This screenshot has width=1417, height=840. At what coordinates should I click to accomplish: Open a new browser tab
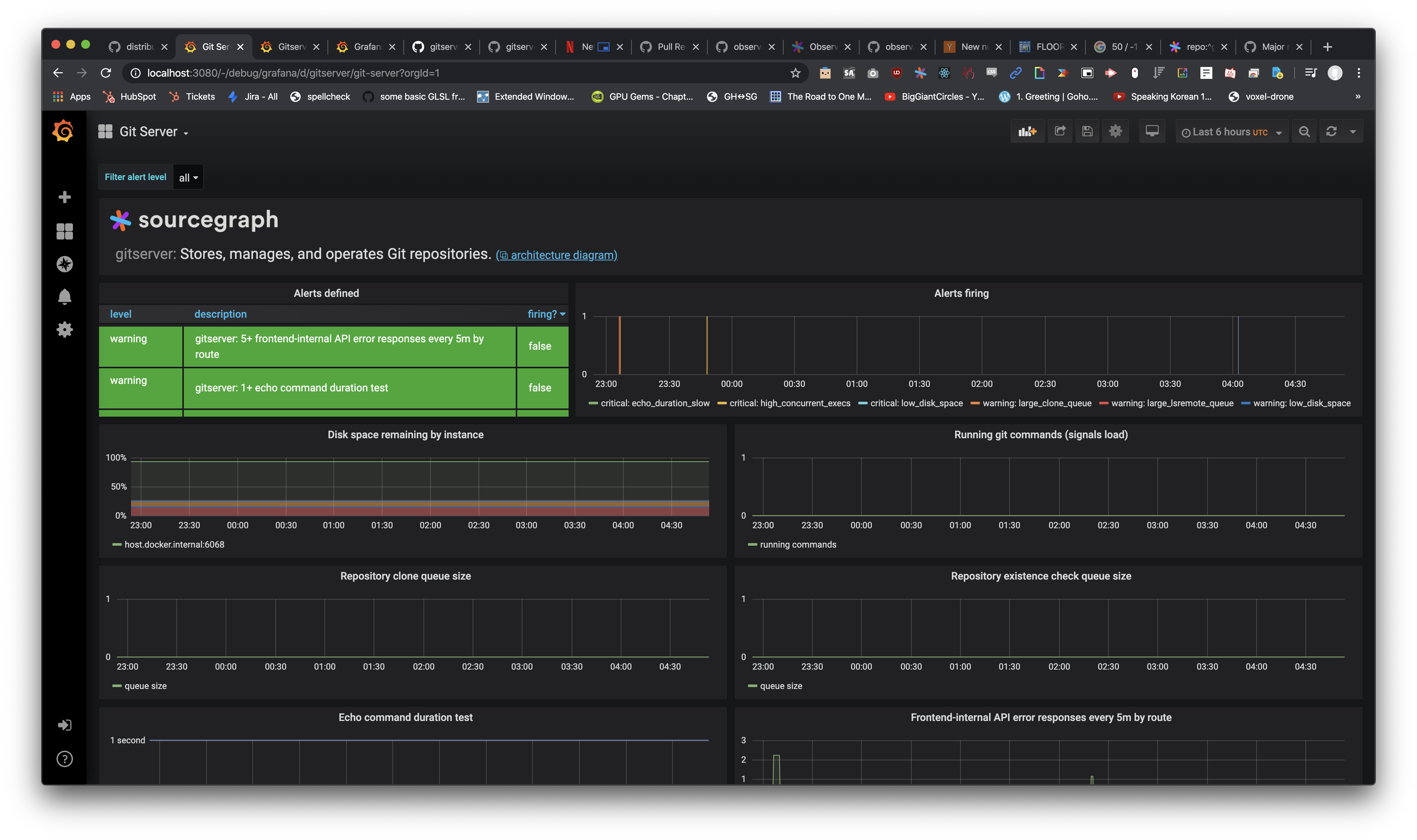coord(1328,47)
